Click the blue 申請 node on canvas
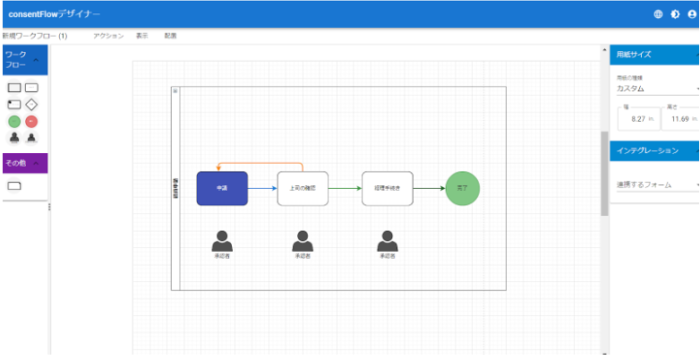 click(222, 188)
